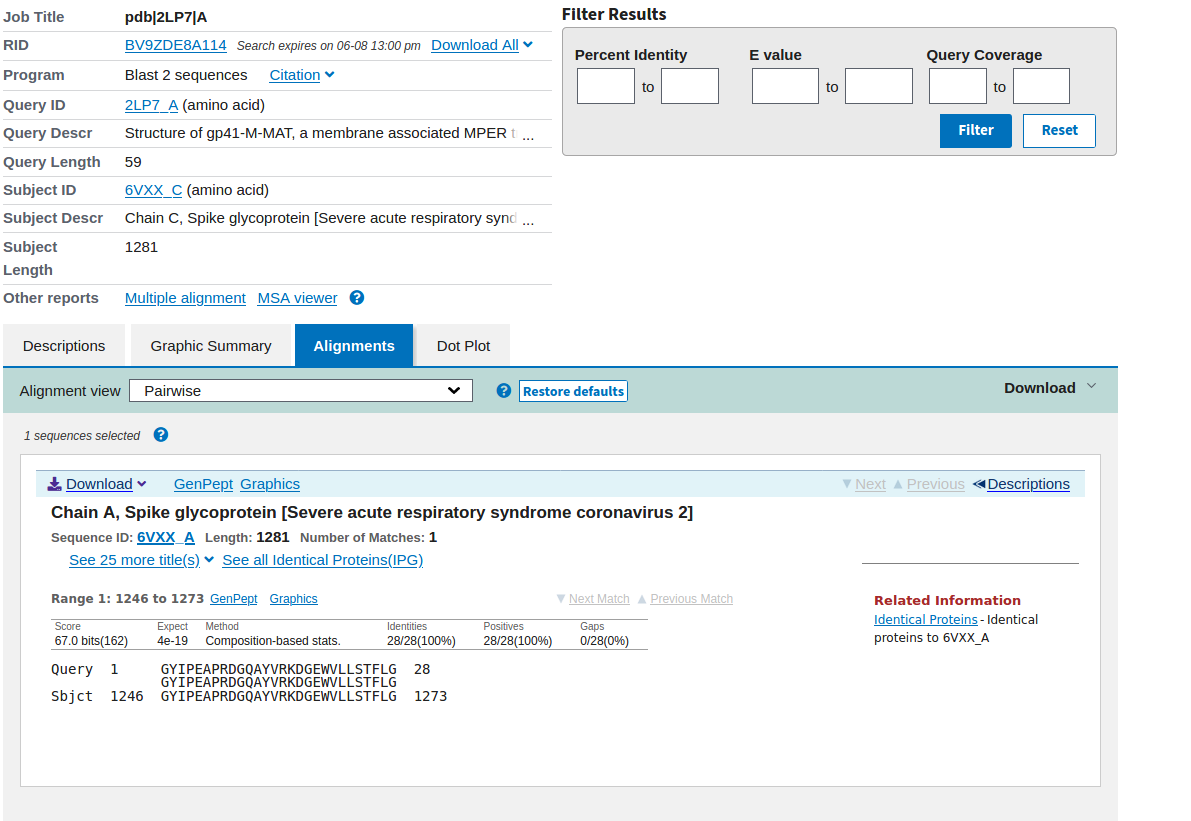Viewport: 1191px width, 821px height.
Task: Expand See 25 more title(s)
Action: 141,560
